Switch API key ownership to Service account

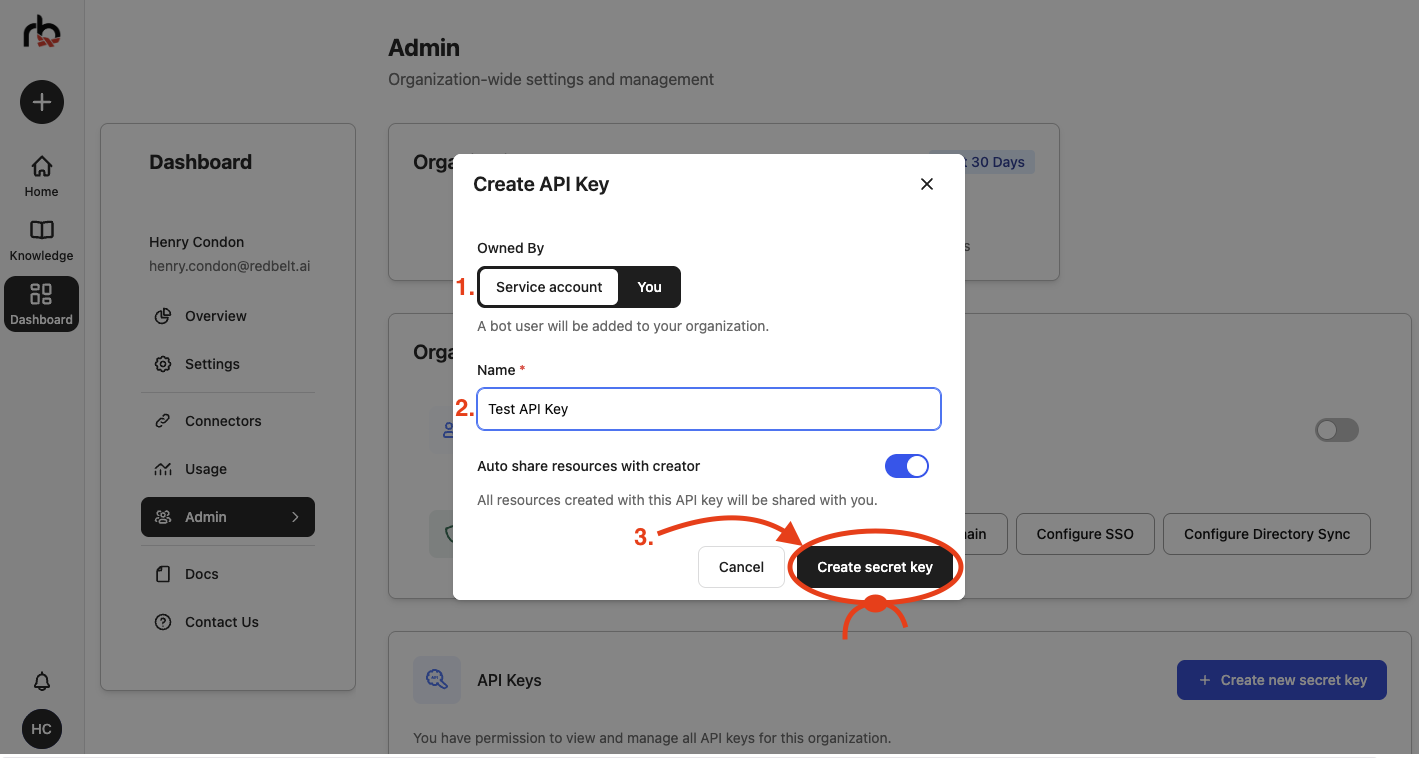548,287
